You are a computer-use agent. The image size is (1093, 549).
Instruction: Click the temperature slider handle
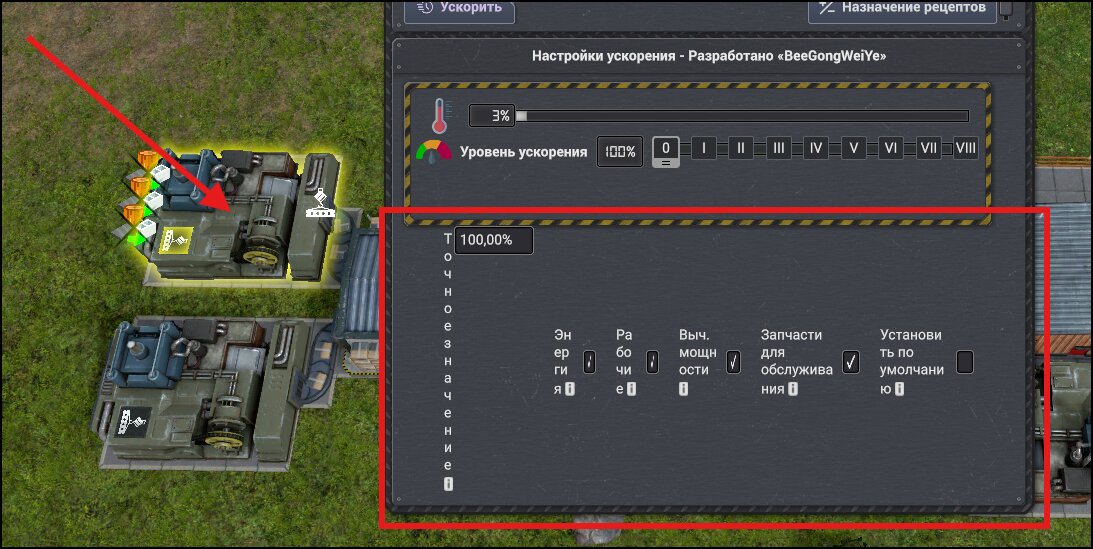click(521, 116)
